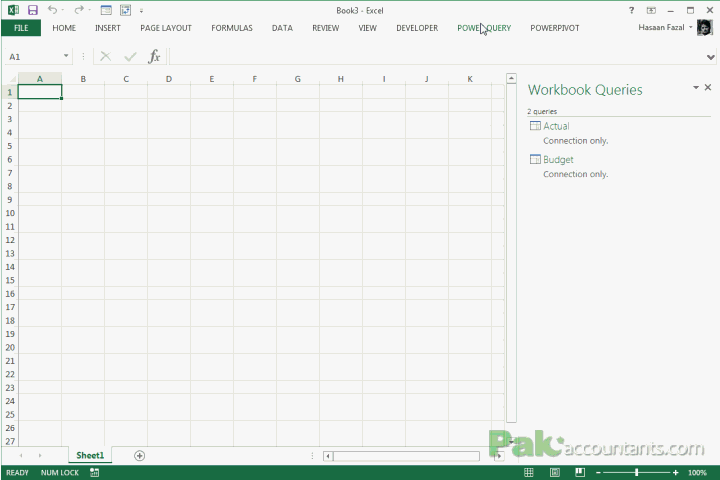Click next sheet navigation arrow
720x480 pixels.
40,456
